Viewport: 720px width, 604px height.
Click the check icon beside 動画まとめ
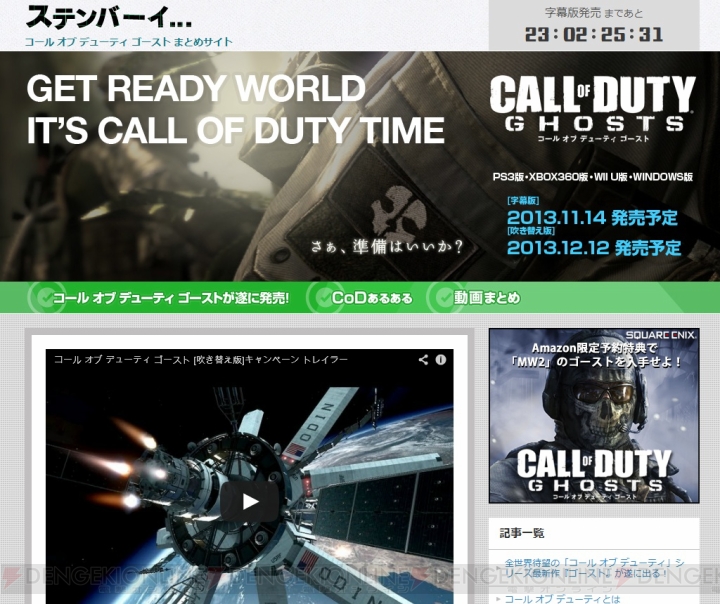444,298
